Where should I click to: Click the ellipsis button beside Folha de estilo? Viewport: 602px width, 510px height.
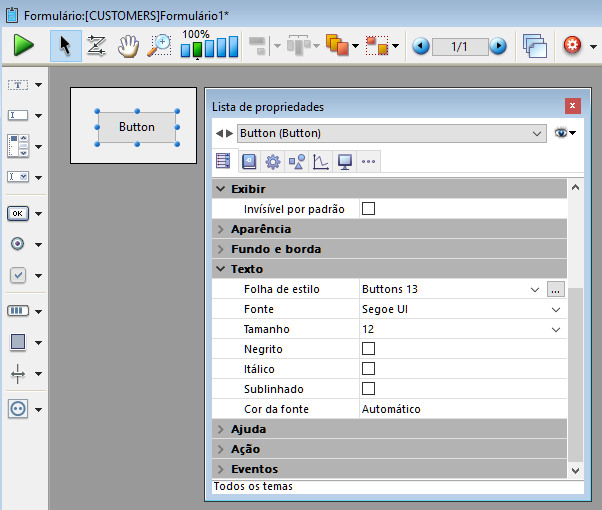click(x=556, y=289)
